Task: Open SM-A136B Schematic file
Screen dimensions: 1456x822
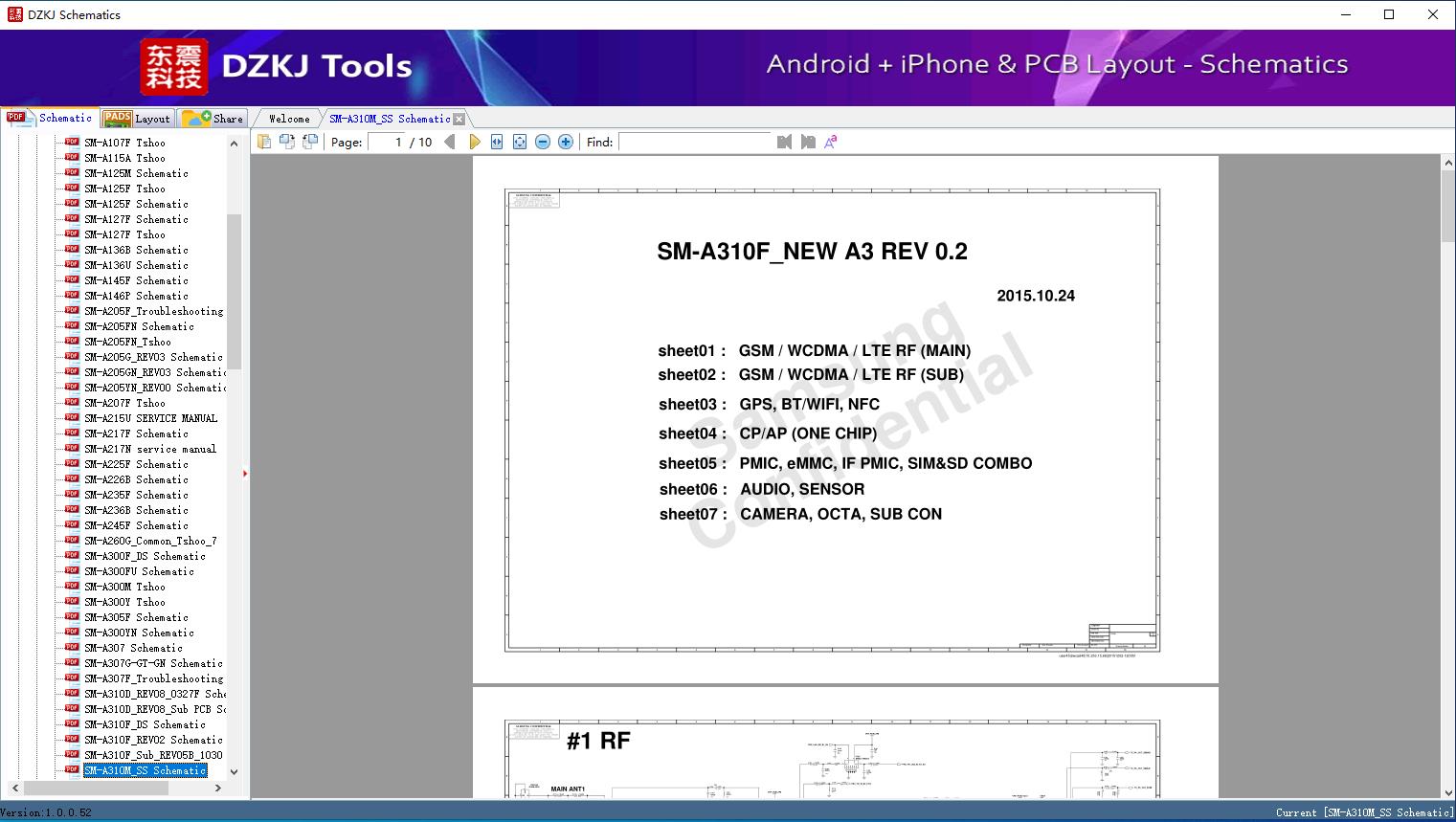Action: coord(136,250)
